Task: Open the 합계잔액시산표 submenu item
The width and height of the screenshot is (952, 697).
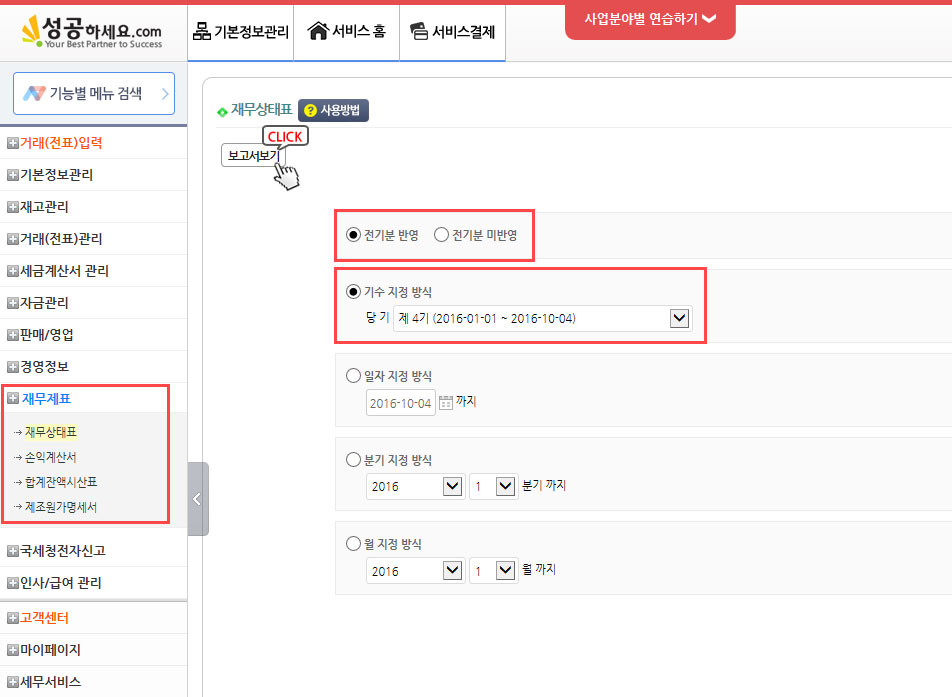Action: pyautogui.click(x=61, y=482)
